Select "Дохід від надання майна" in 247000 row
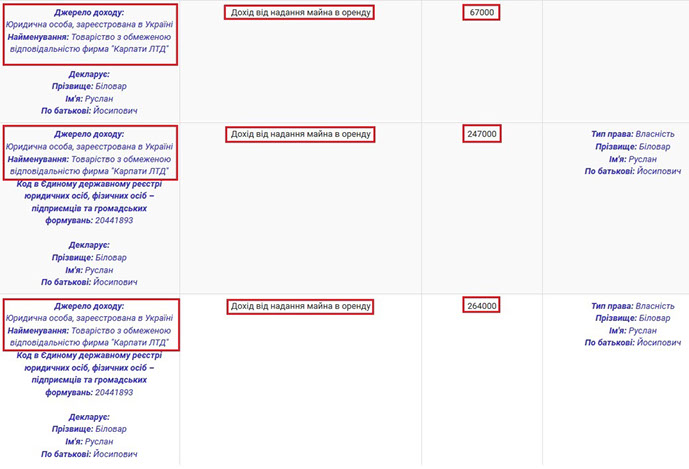The height and width of the screenshot is (469, 689). pyautogui.click(x=300, y=134)
